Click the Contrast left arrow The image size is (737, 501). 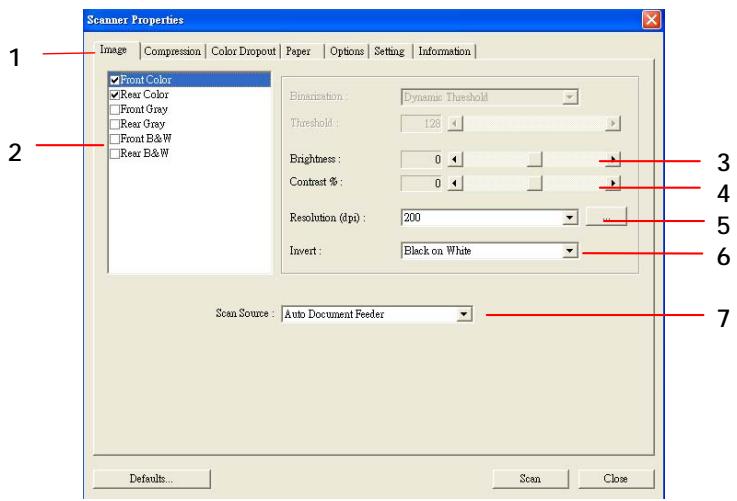(x=455, y=183)
